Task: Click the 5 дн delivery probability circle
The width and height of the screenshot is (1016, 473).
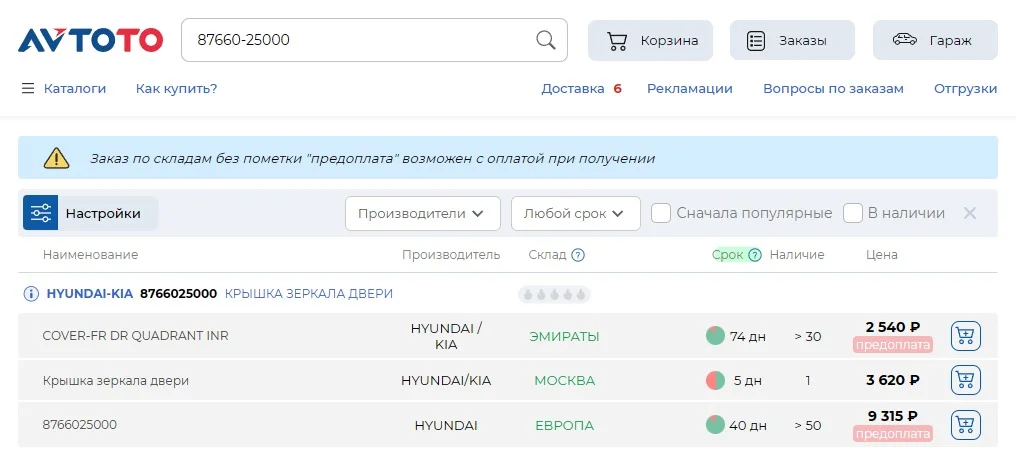Action: tap(715, 380)
